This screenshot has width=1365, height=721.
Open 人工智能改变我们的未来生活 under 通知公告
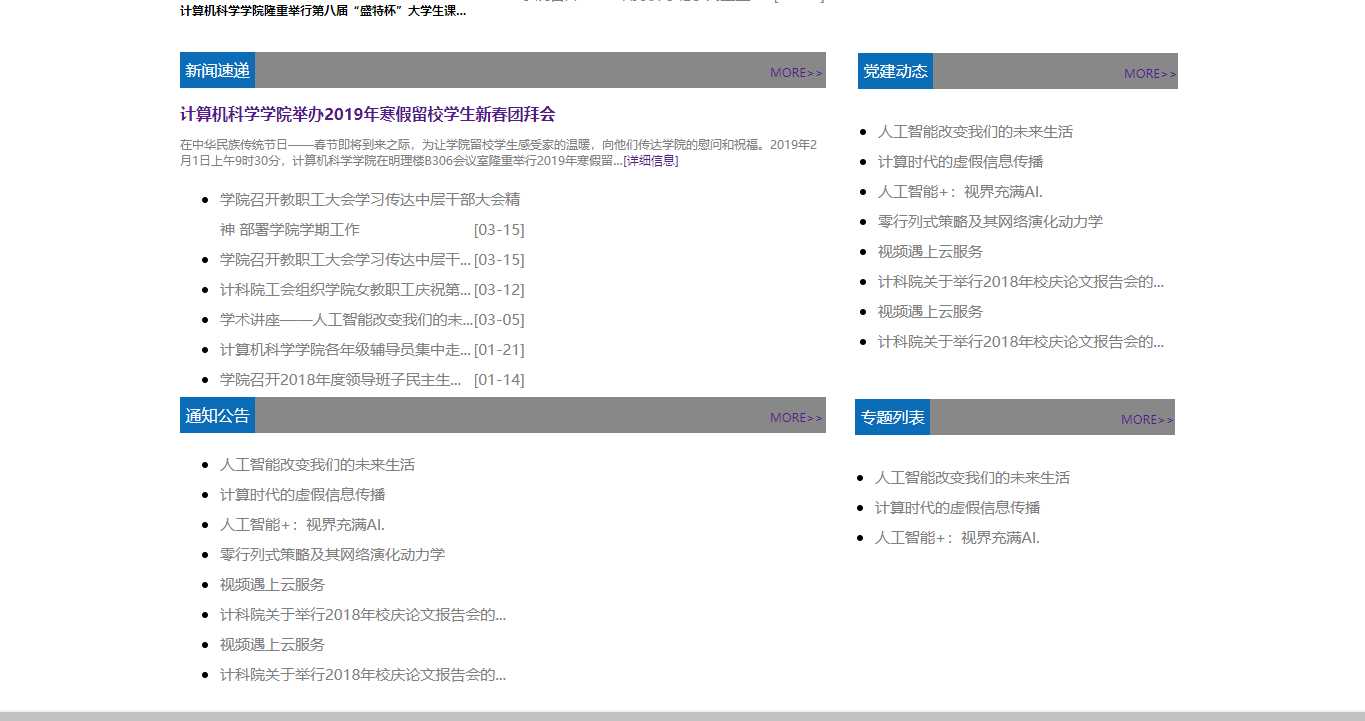317,465
